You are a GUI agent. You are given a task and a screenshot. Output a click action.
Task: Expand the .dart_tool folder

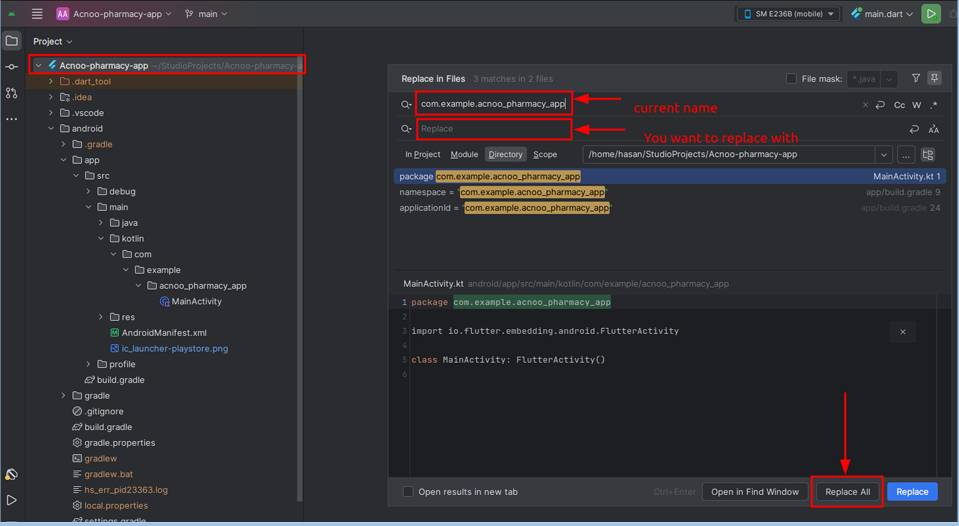click(52, 82)
